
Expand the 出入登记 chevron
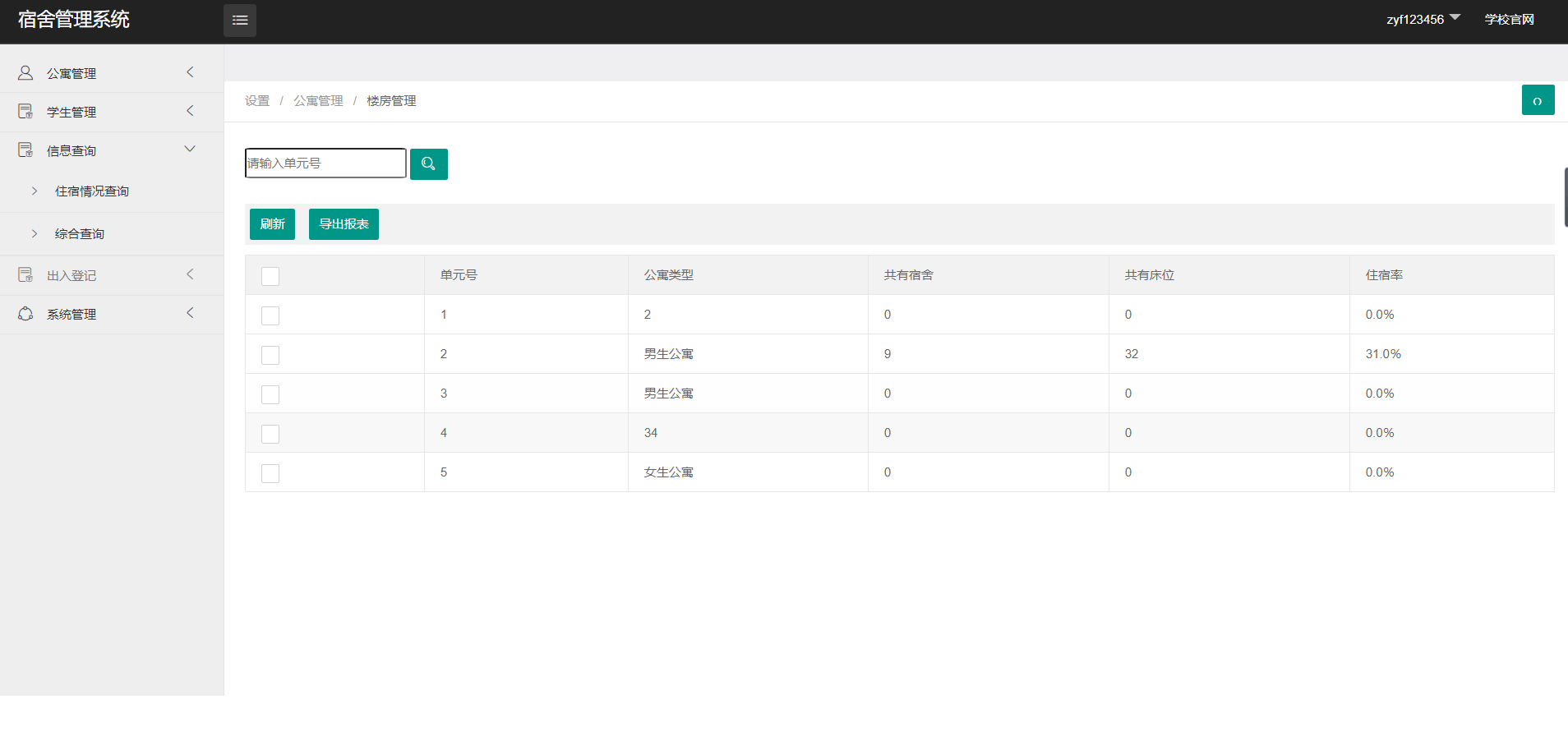coord(190,274)
